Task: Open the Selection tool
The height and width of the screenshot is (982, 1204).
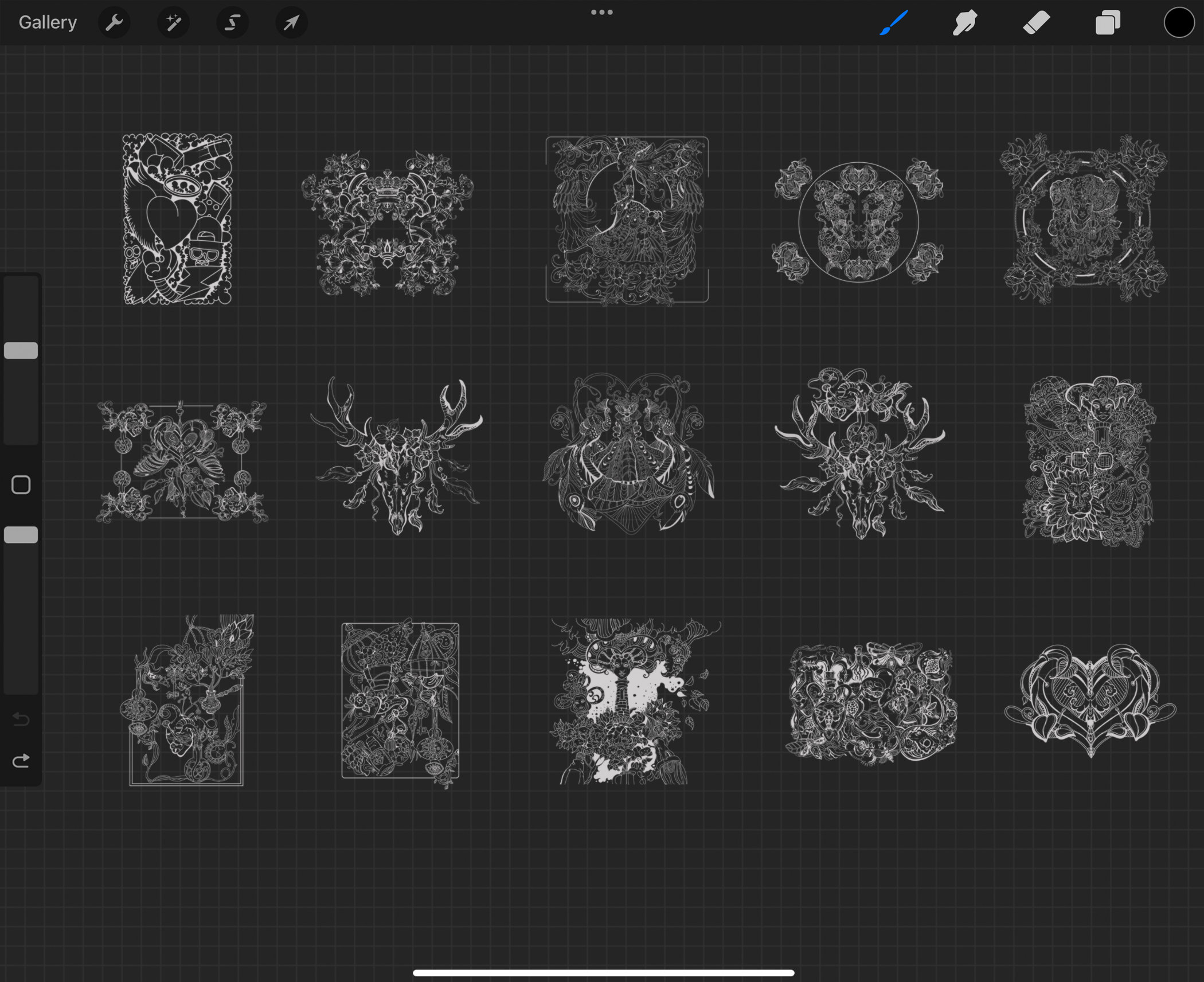Action: click(232, 23)
